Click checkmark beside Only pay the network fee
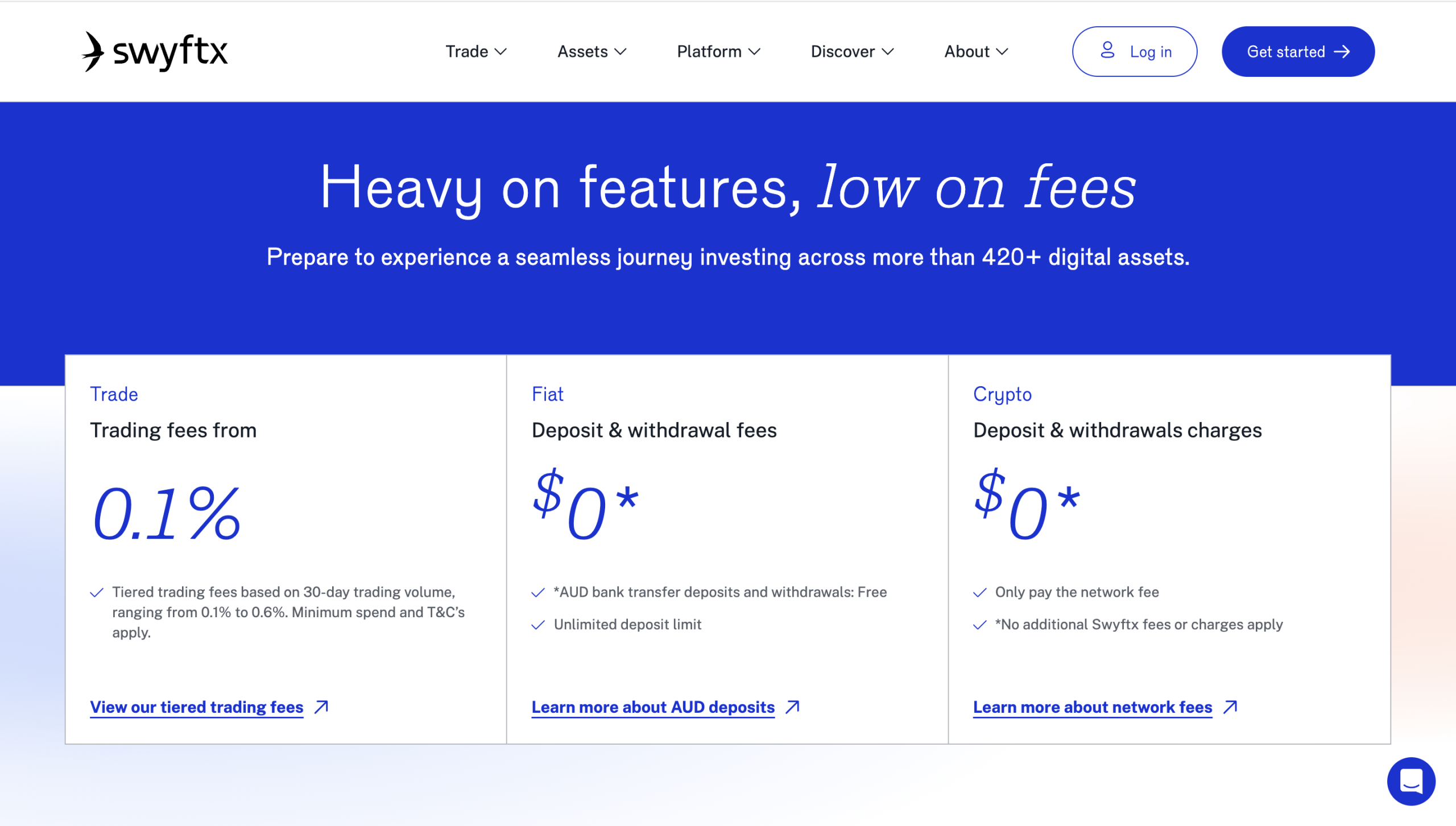 (979, 593)
